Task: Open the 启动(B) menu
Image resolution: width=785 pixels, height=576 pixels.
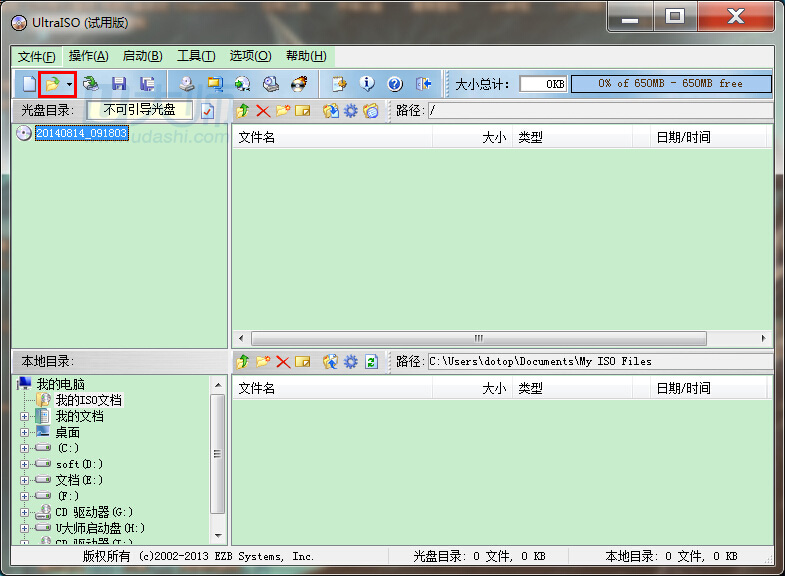Action: click(143, 56)
